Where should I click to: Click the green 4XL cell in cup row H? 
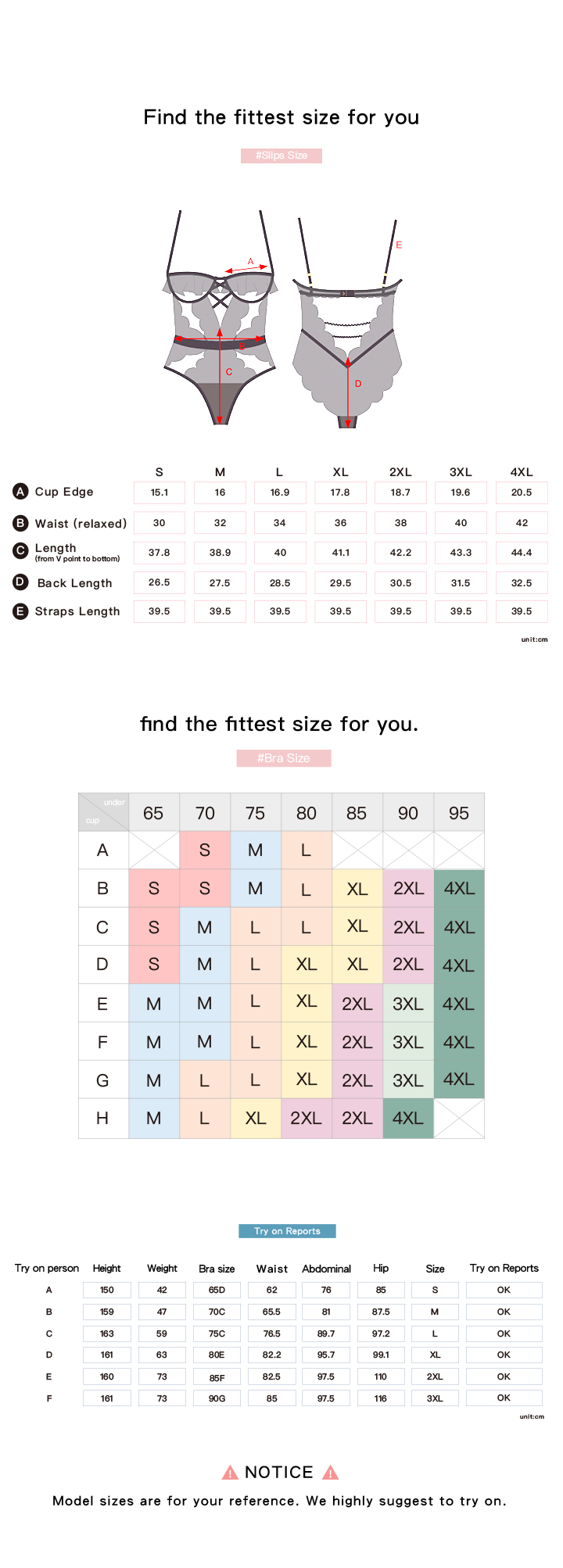(x=408, y=1118)
